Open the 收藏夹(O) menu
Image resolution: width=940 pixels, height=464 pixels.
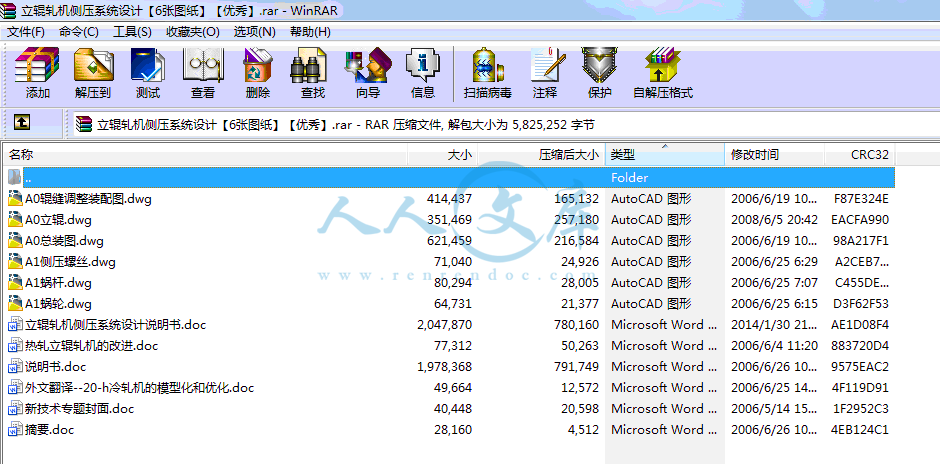click(193, 32)
